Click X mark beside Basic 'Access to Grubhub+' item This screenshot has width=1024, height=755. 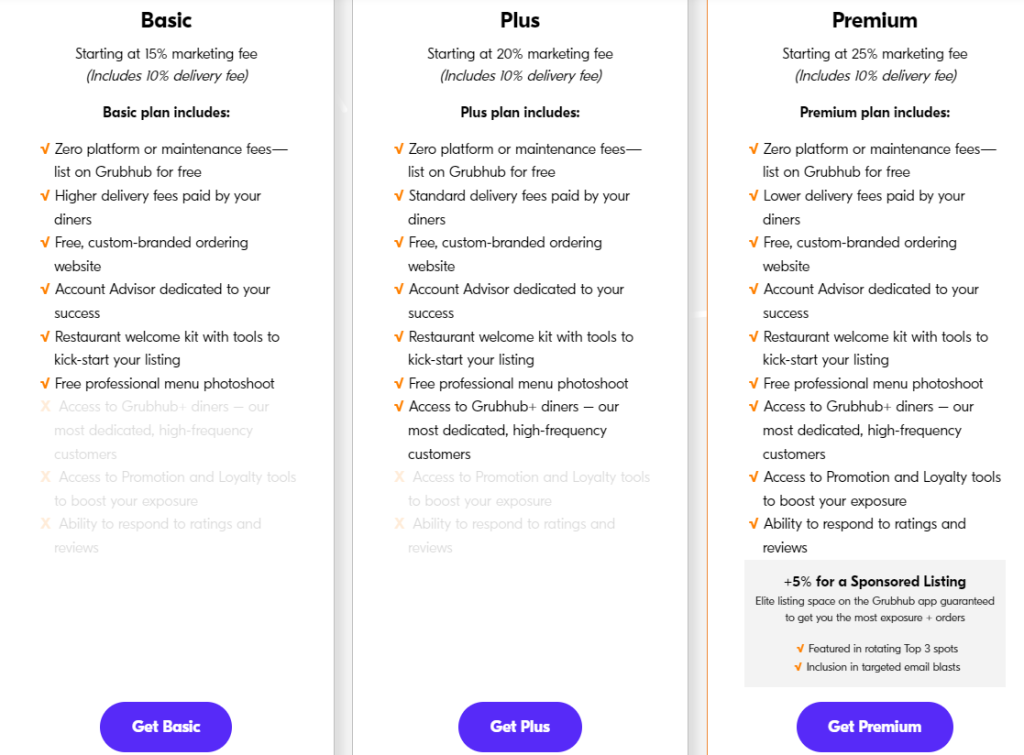tap(45, 406)
